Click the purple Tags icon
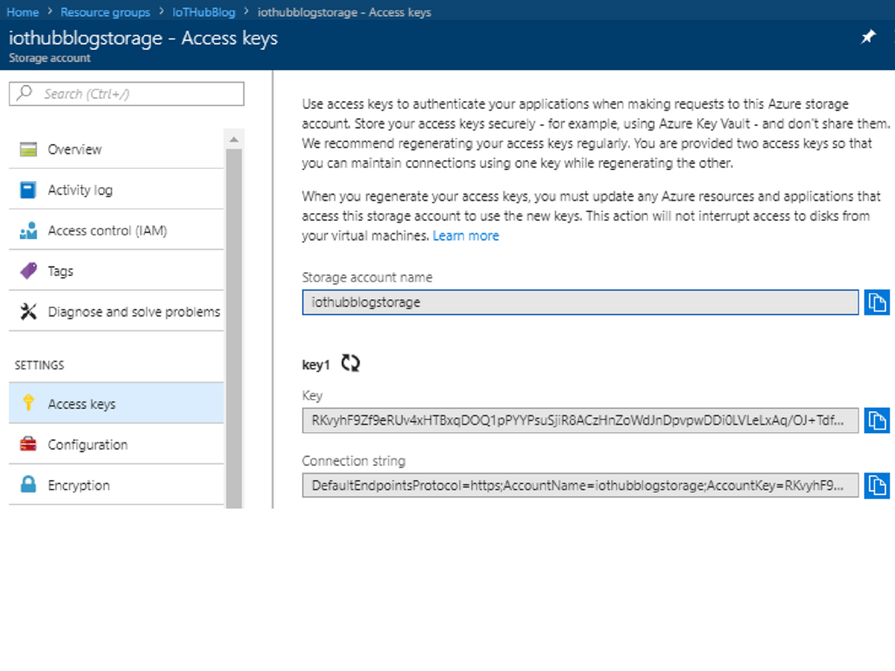The image size is (895, 671). (x=28, y=271)
